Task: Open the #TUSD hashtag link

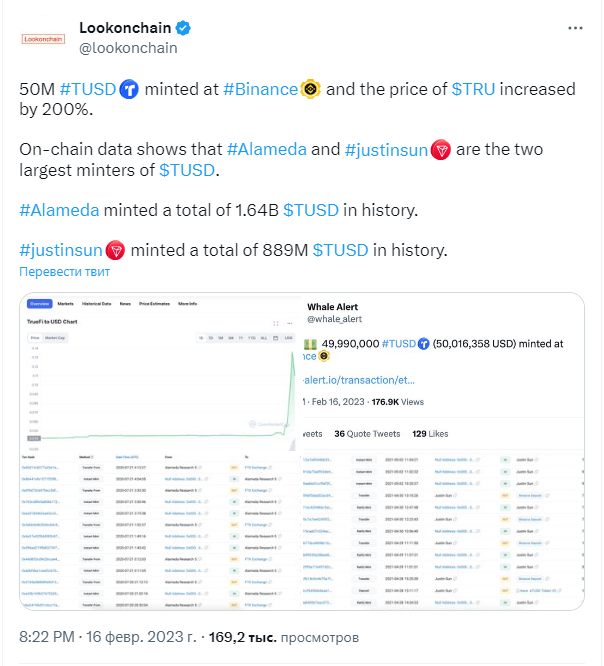Action: [88, 89]
